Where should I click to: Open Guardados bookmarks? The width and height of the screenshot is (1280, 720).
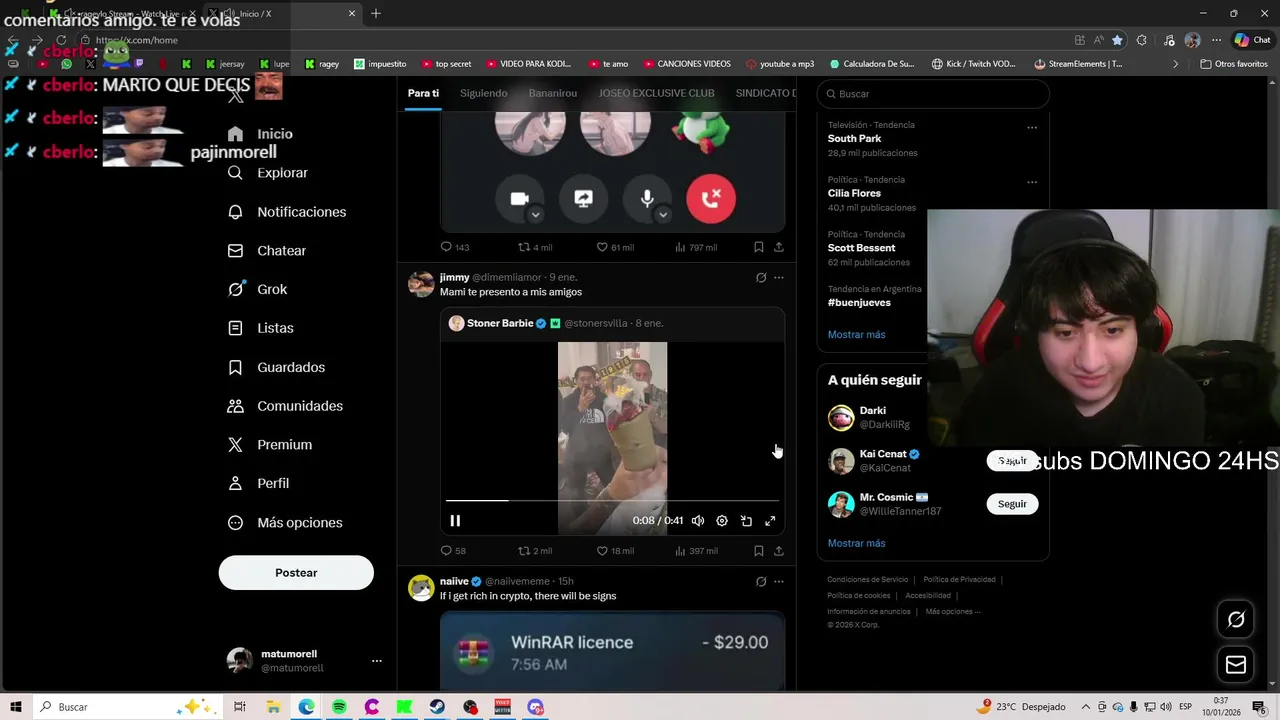(x=276, y=367)
